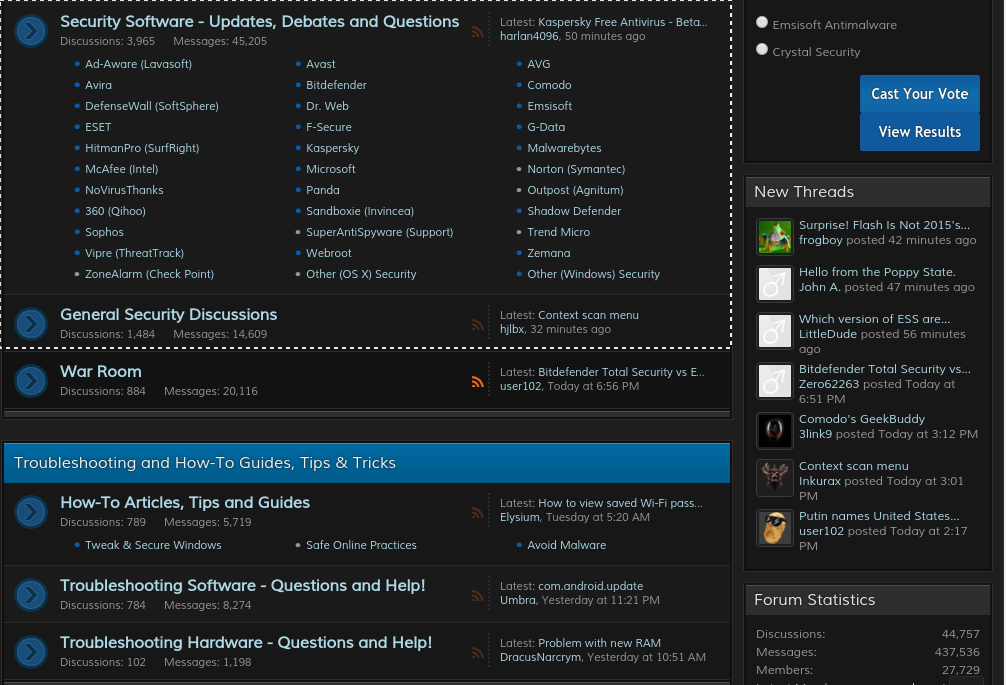Viewport: 1006px width, 685px height.
Task: Open the ESET subforum
Action: (x=98, y=127)
